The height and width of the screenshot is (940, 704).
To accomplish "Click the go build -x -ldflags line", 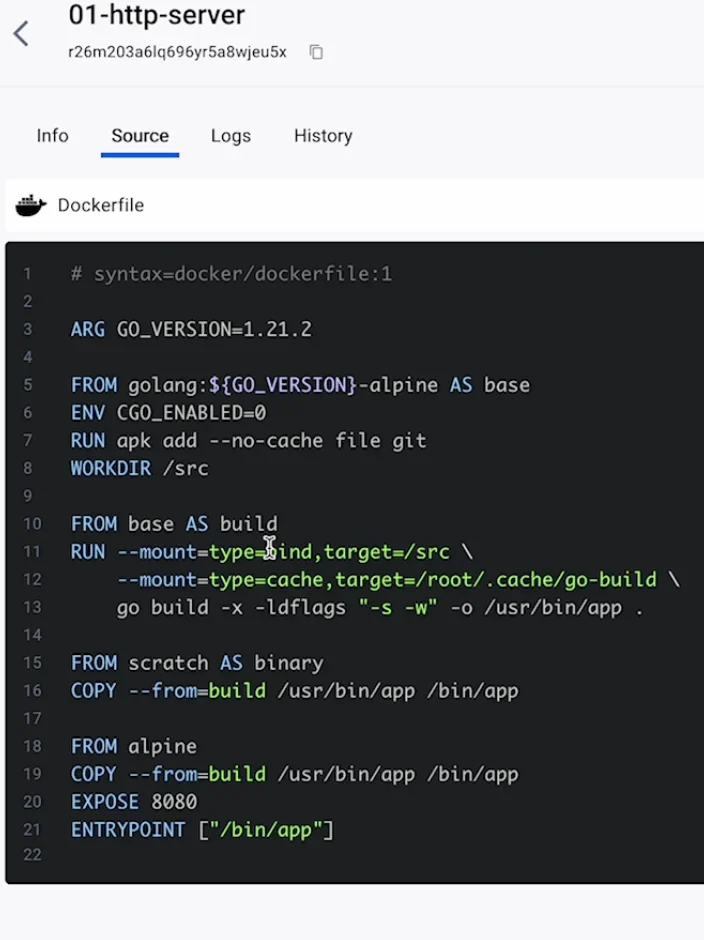I will point(380,607).
